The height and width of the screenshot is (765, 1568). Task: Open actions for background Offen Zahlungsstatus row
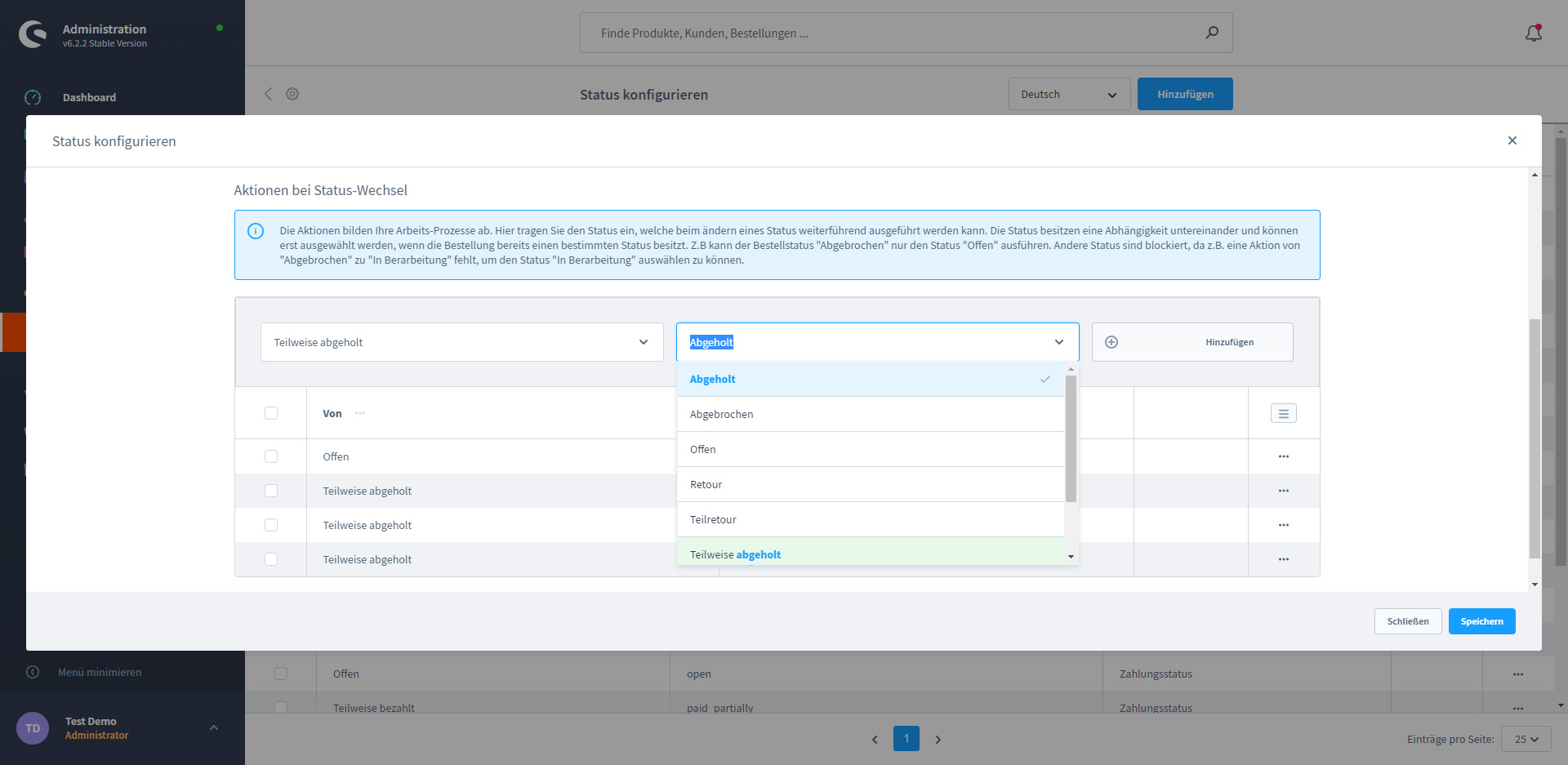tap(1518, 674)
